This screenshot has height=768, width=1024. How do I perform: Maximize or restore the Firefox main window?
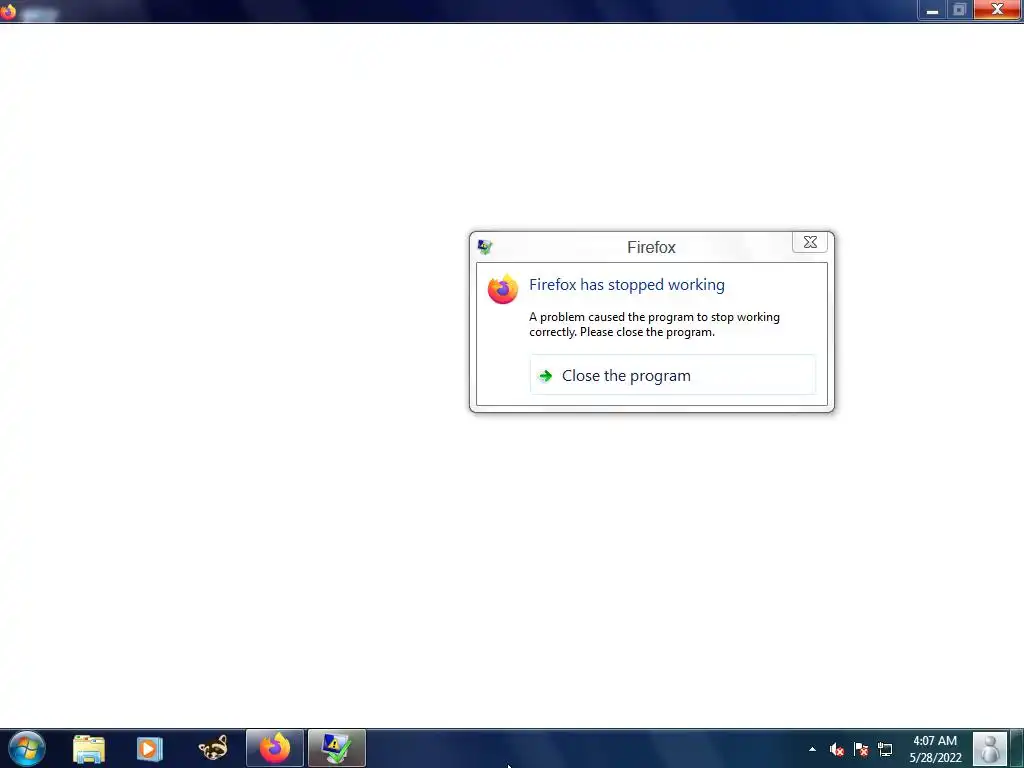959,10
